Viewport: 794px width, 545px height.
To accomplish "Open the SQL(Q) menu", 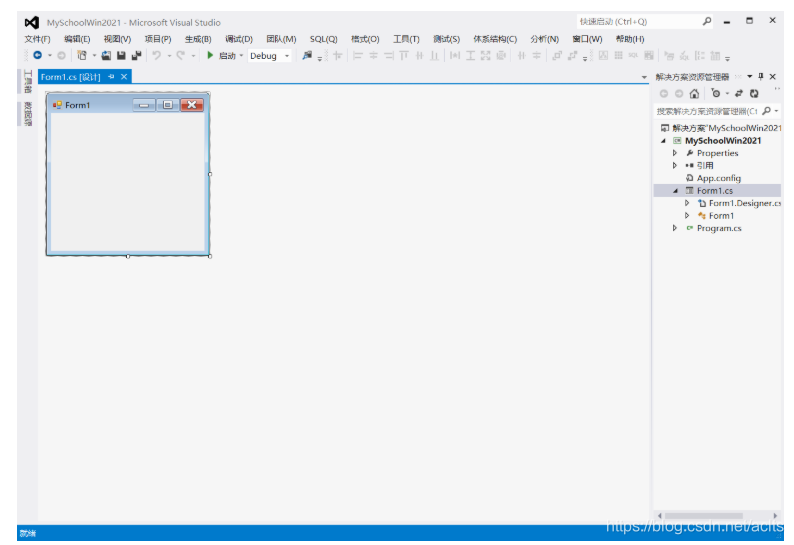I will pos(324,39).
